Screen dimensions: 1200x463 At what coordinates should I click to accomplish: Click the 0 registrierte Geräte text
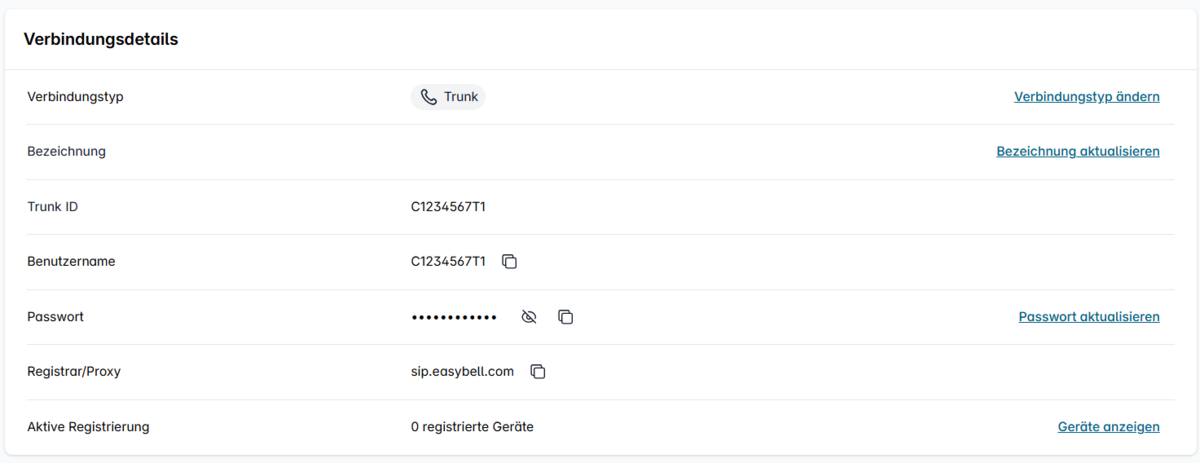(472, 427)
